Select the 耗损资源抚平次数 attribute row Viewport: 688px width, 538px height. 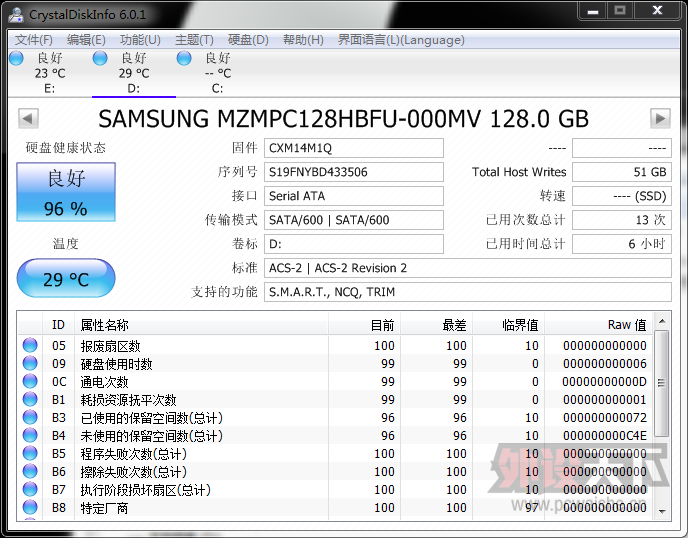tap(335, 399)
